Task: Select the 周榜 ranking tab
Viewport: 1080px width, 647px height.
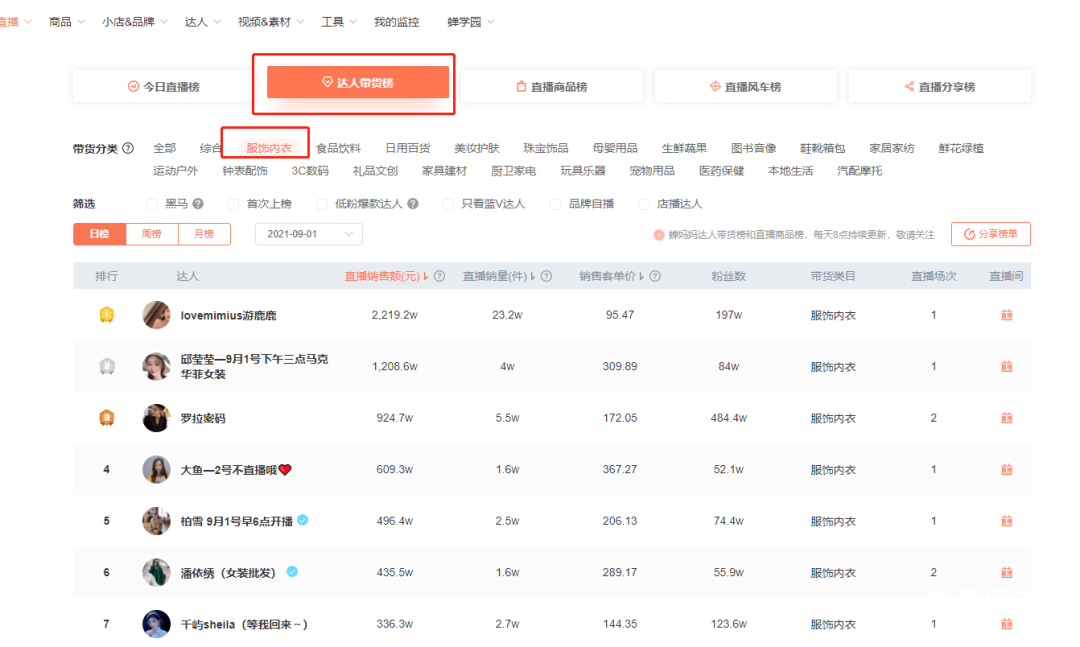Action: coord(151,234)
